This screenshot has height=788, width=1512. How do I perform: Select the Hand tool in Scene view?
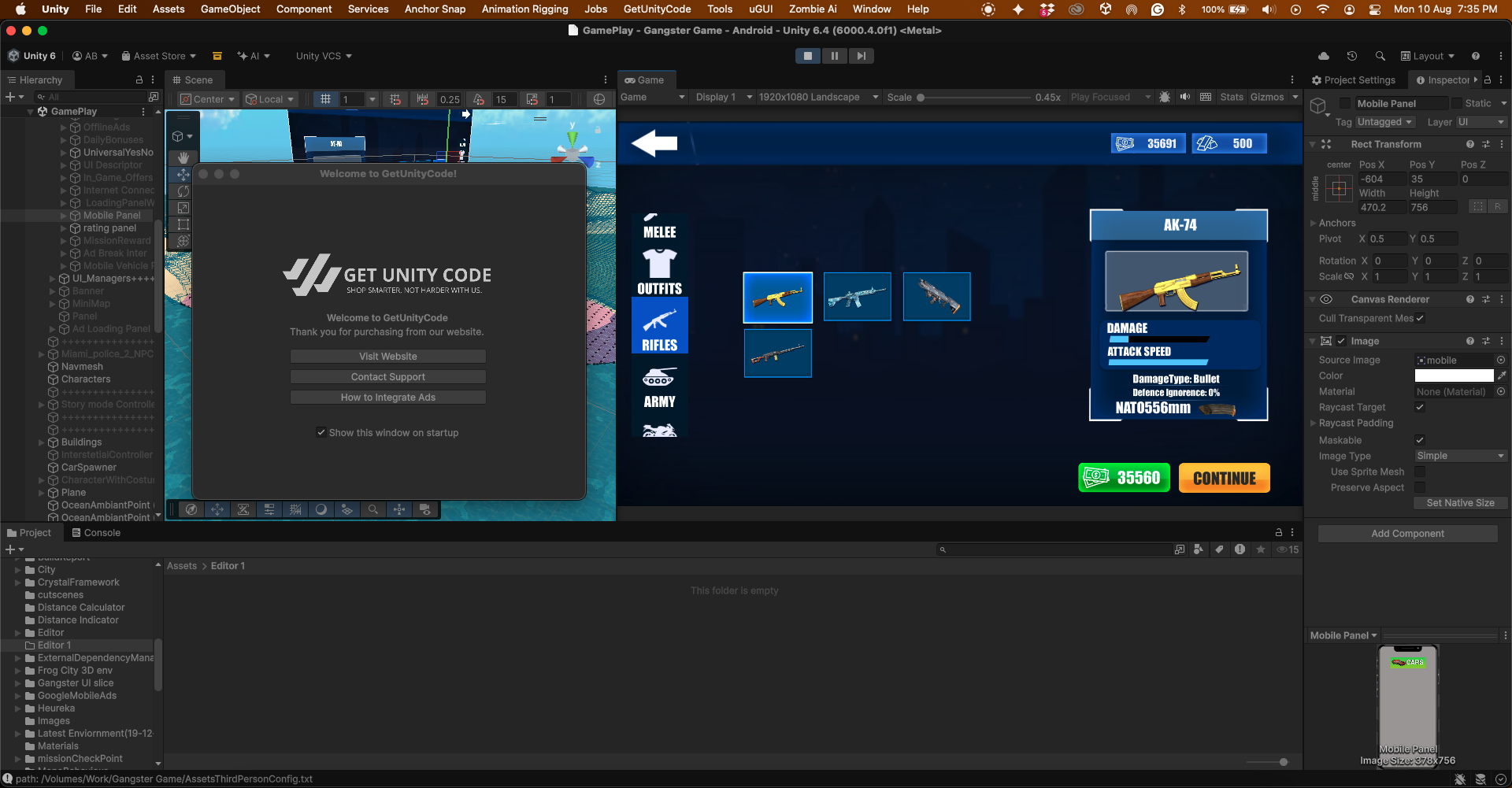pyautogui.click(x=183, y=158)
